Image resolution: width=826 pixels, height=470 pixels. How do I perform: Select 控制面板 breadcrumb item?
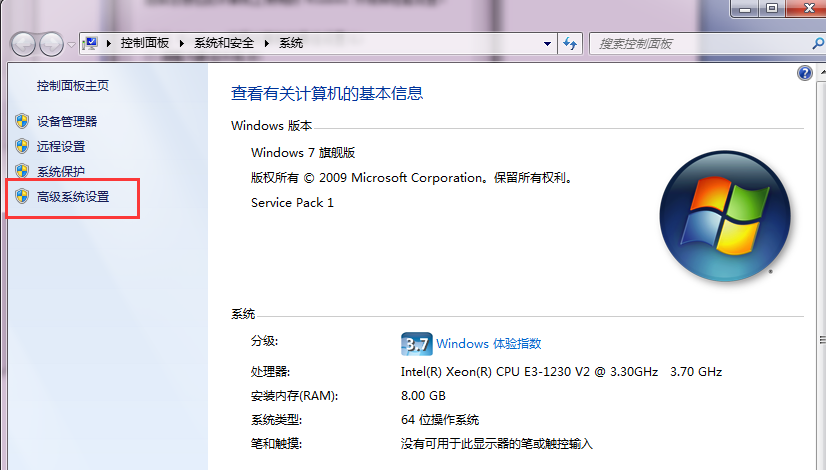coord(145,43)
